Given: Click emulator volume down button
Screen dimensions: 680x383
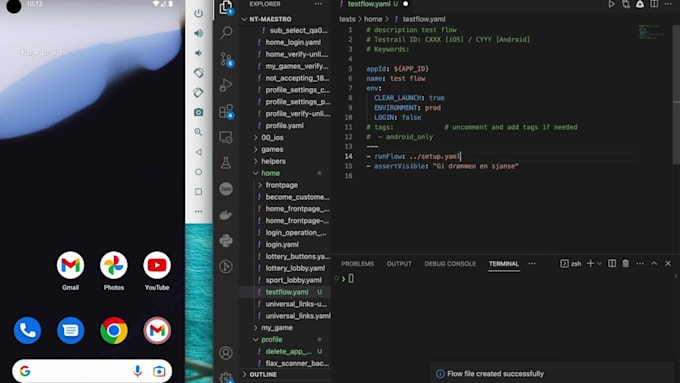Looking at the screenshot, I should pyautogui.click(x=199, y=53).
